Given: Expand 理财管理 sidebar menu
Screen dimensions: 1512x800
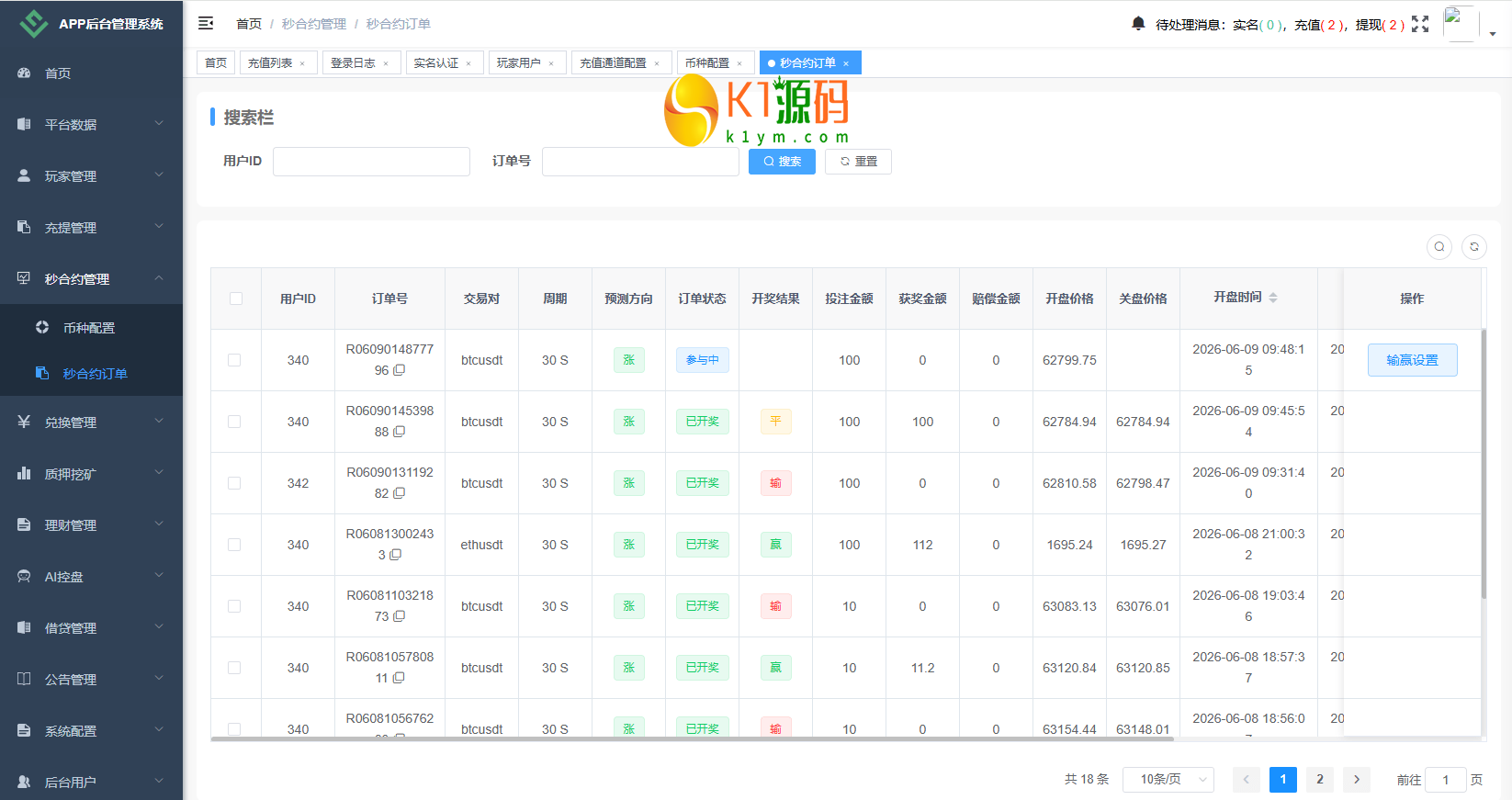Looking at the screenshot, I should pyautogui.click(x=91, y=525).
